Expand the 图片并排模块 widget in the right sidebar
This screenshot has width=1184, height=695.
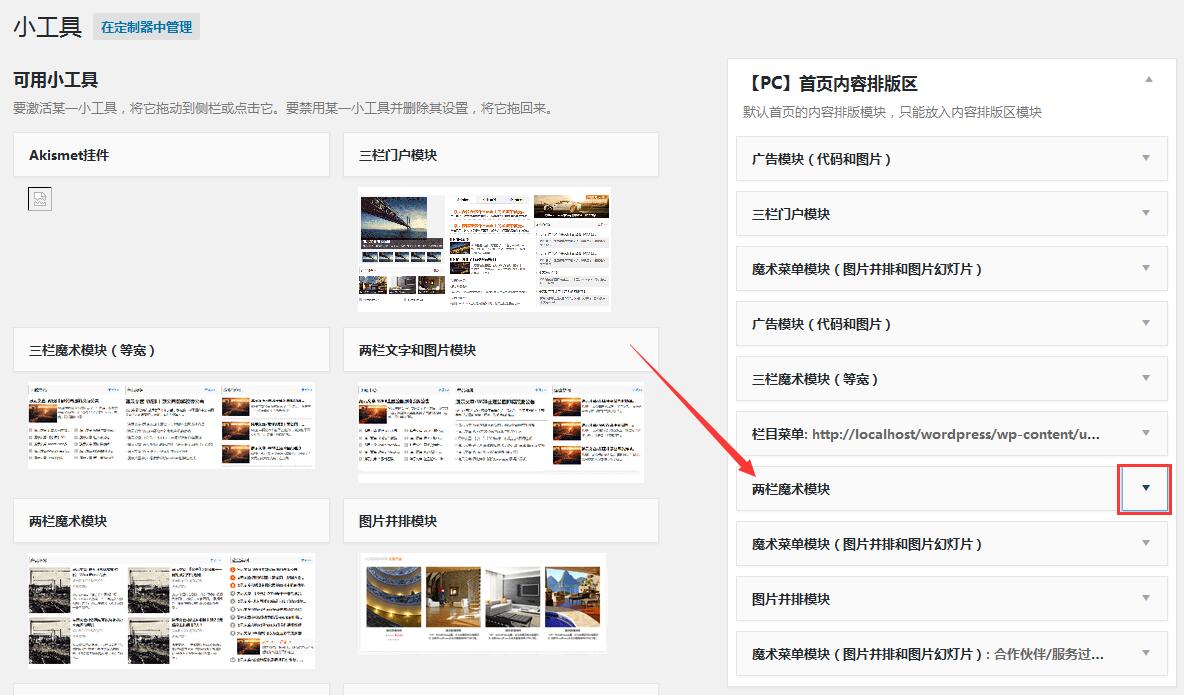1146,598
